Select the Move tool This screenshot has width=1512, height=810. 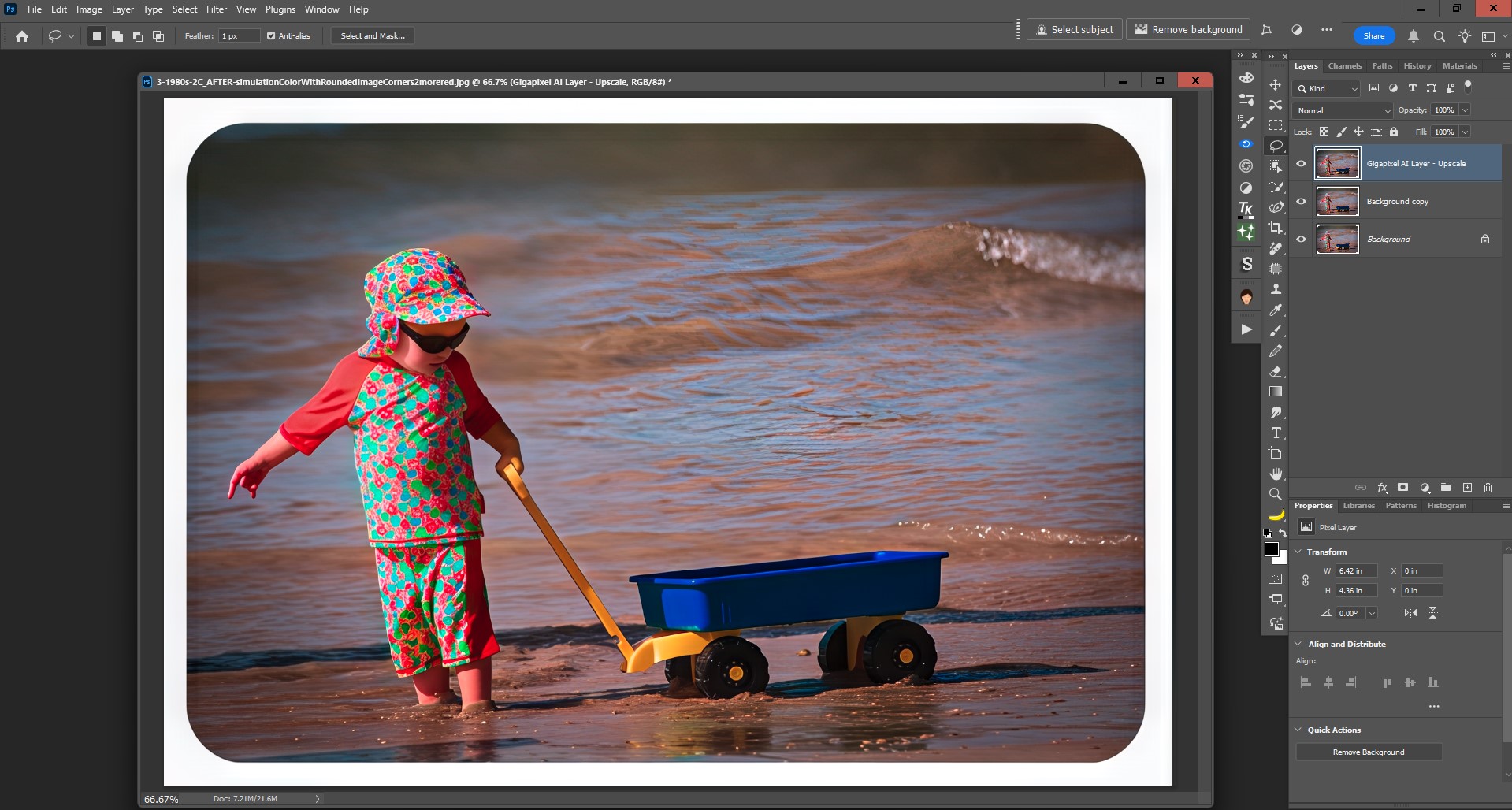(1276, 84)
